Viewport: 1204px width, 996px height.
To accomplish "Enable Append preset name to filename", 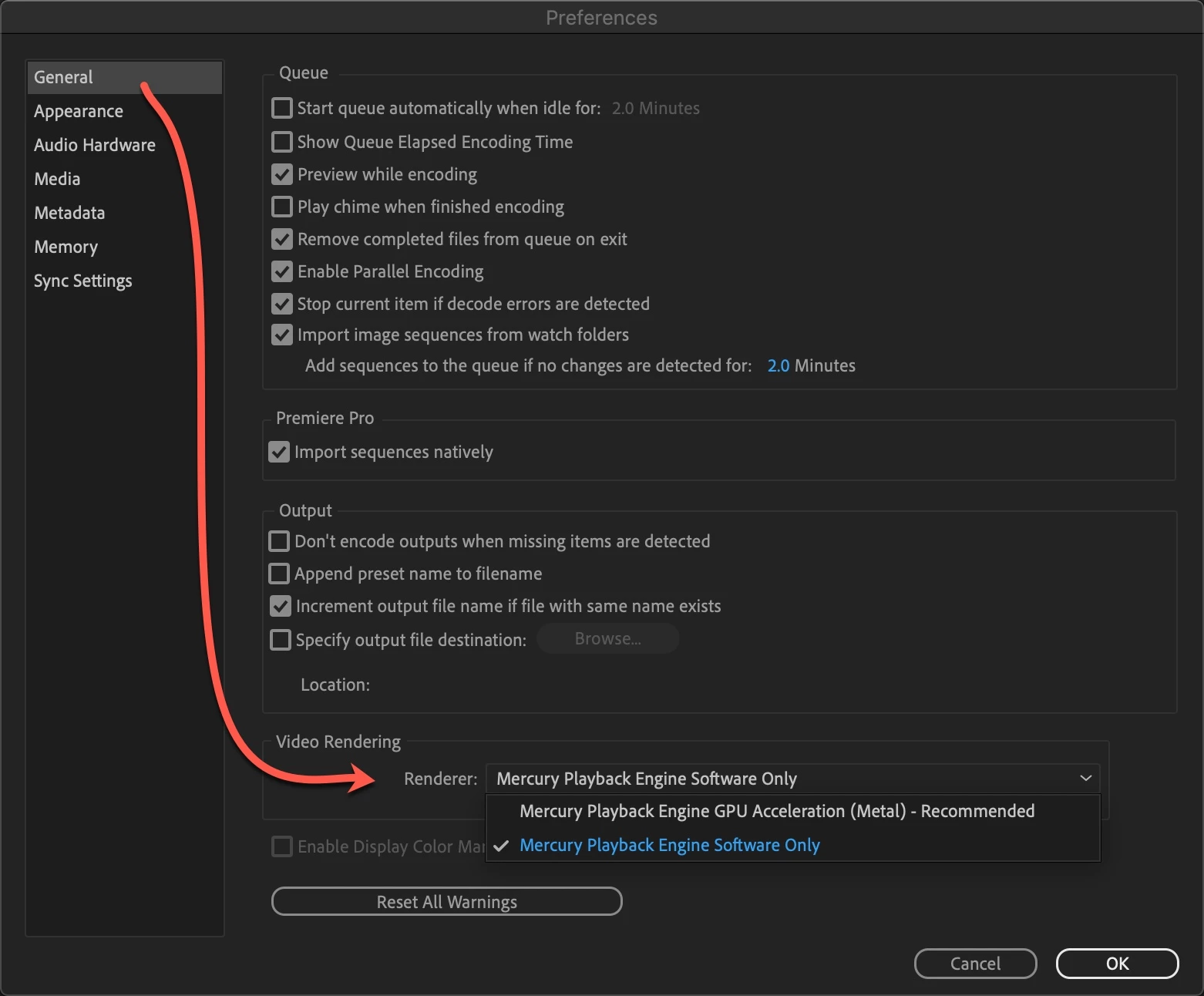I will 279,574.
